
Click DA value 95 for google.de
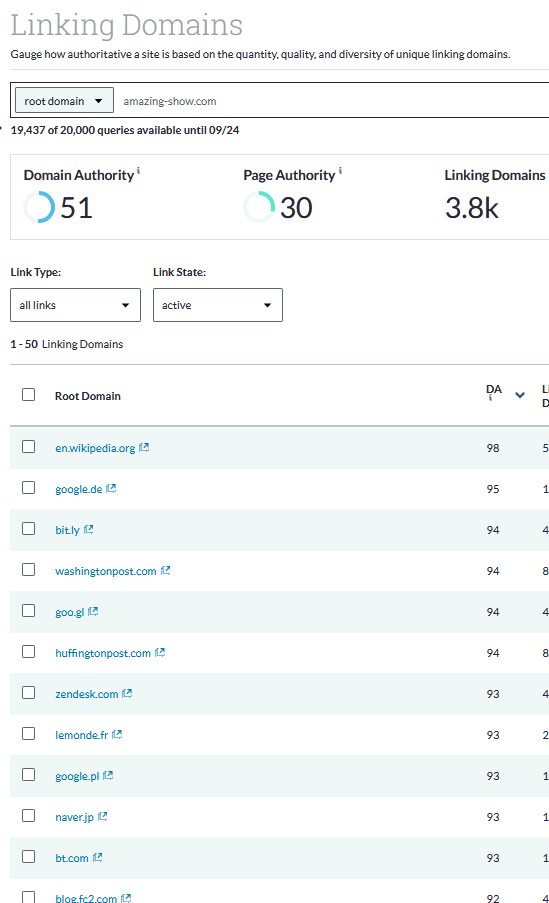[x=493, y=489]
